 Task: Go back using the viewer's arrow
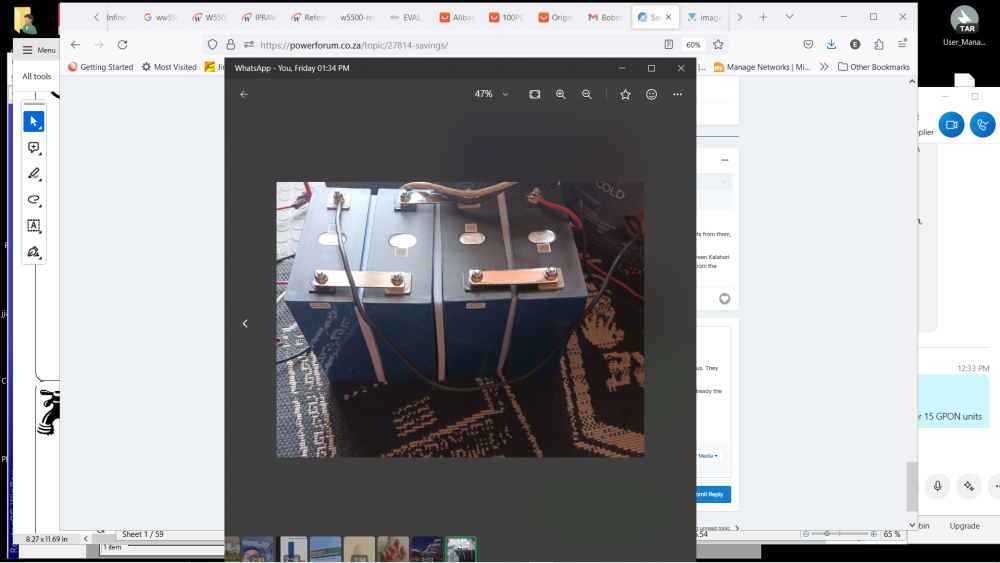tap(244, 94)
